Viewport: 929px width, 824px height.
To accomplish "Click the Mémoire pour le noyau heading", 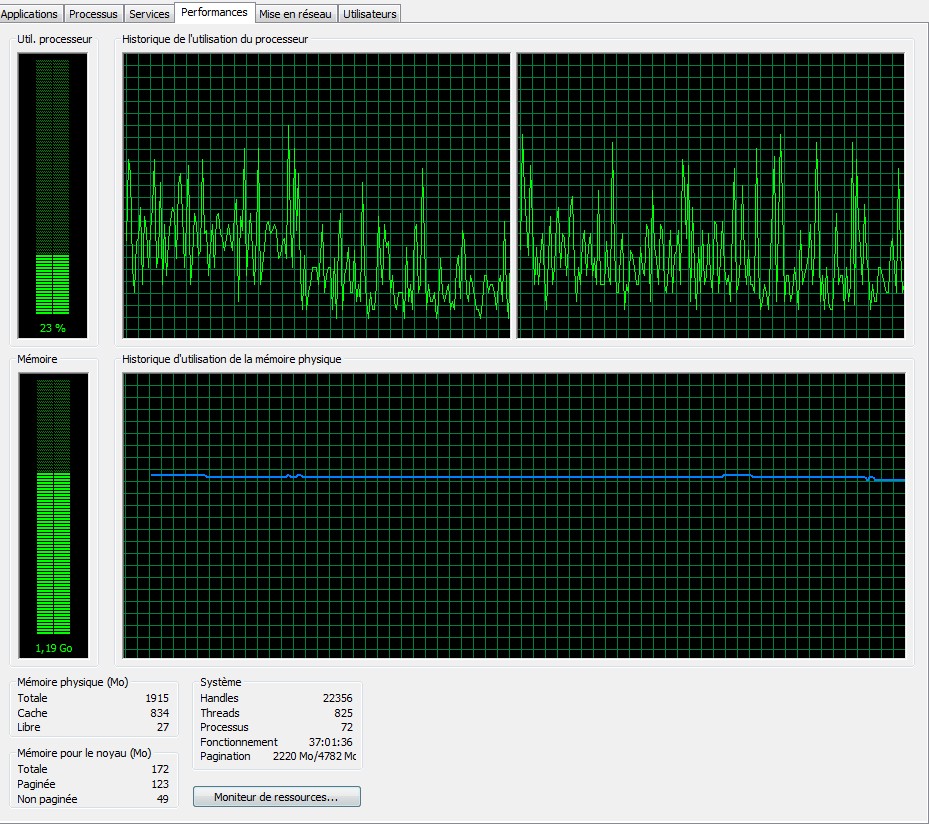I will point(84,753).
